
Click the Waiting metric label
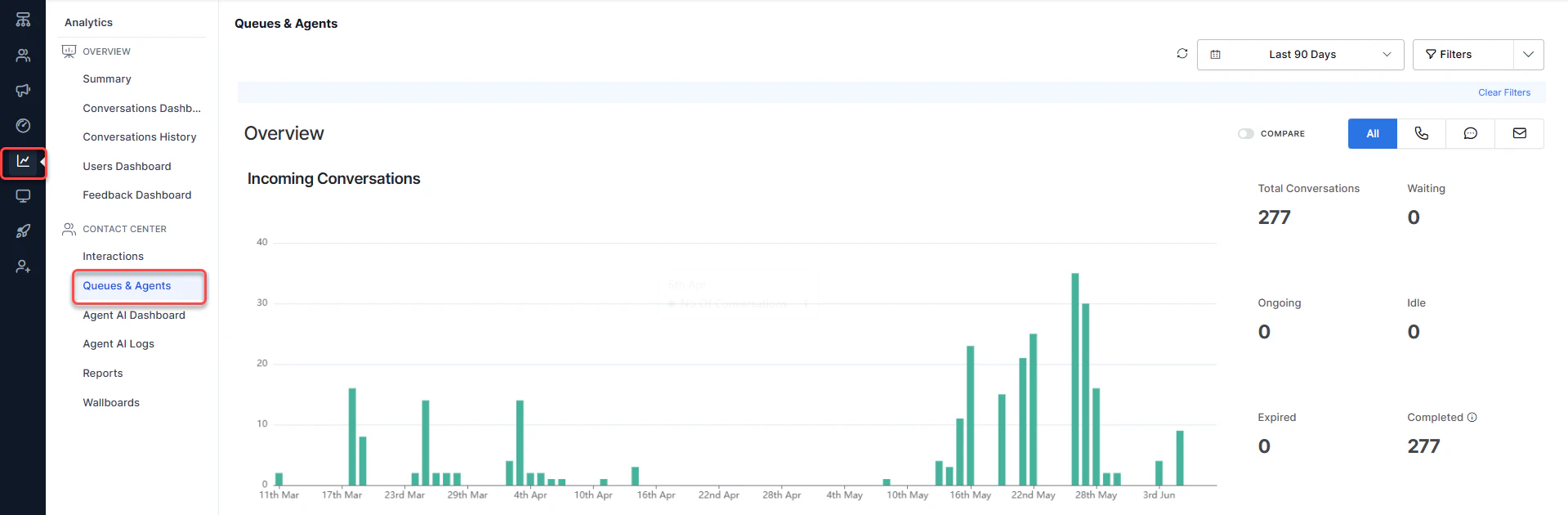[x=1426, y=189]
